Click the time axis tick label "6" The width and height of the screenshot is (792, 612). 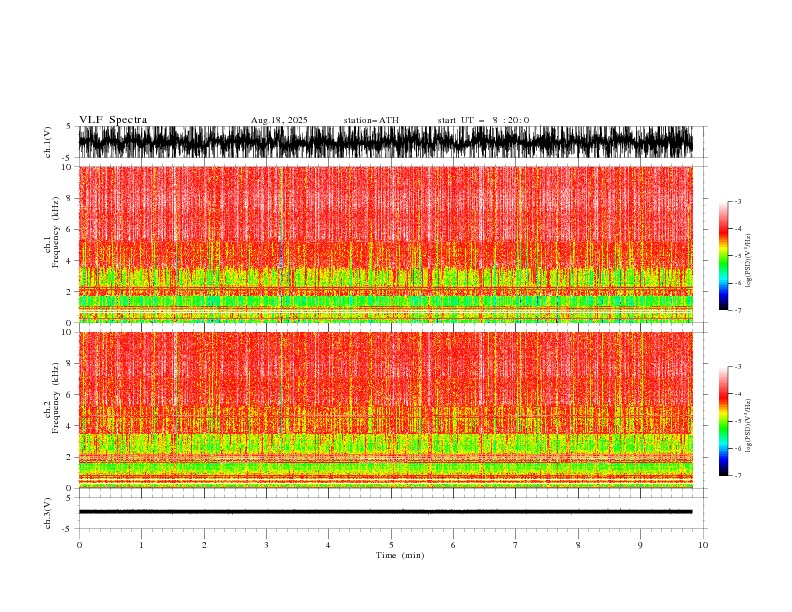click(x=453, y=545)
